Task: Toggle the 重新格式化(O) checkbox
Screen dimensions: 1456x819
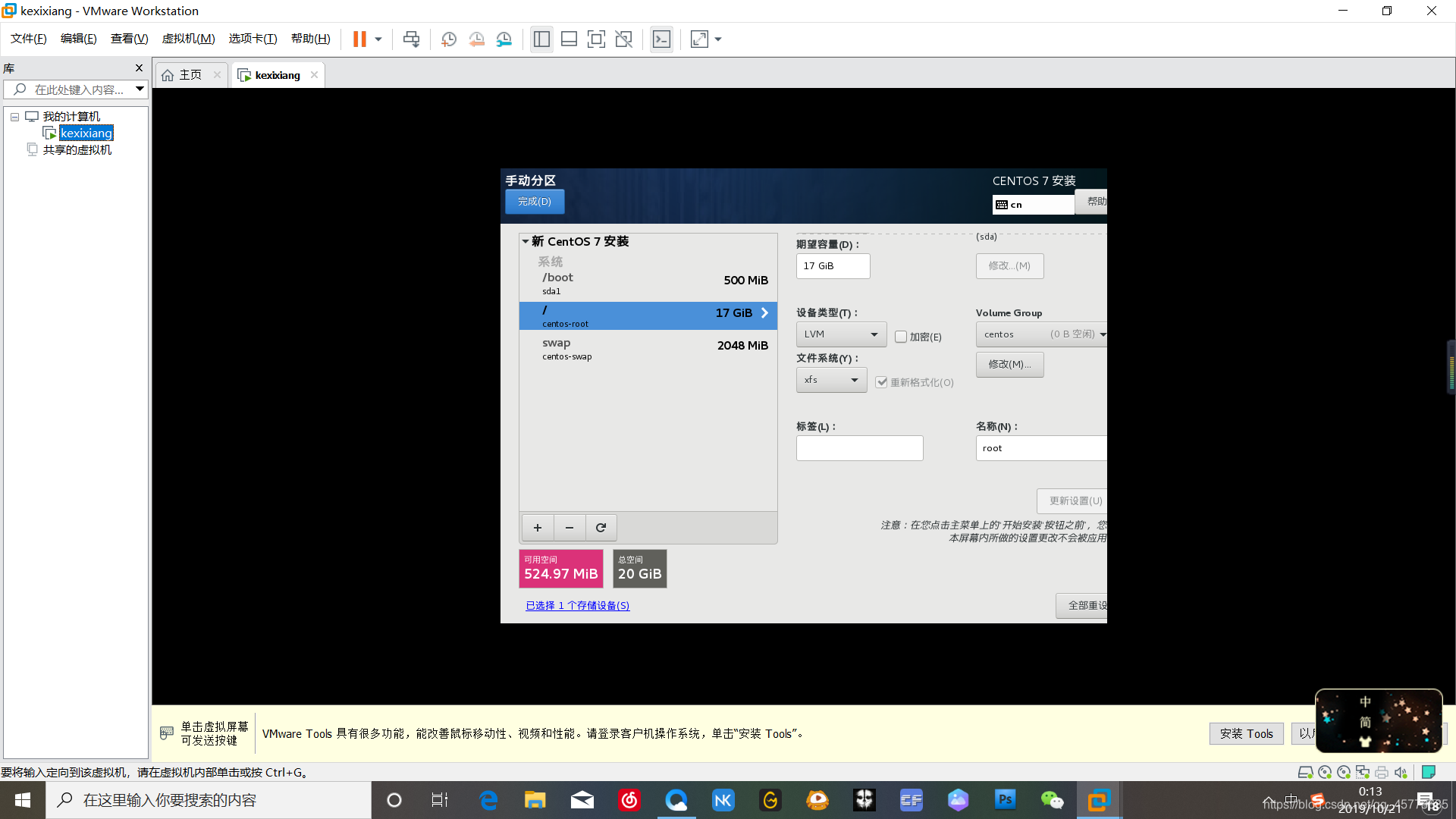Action: [881, 382]
